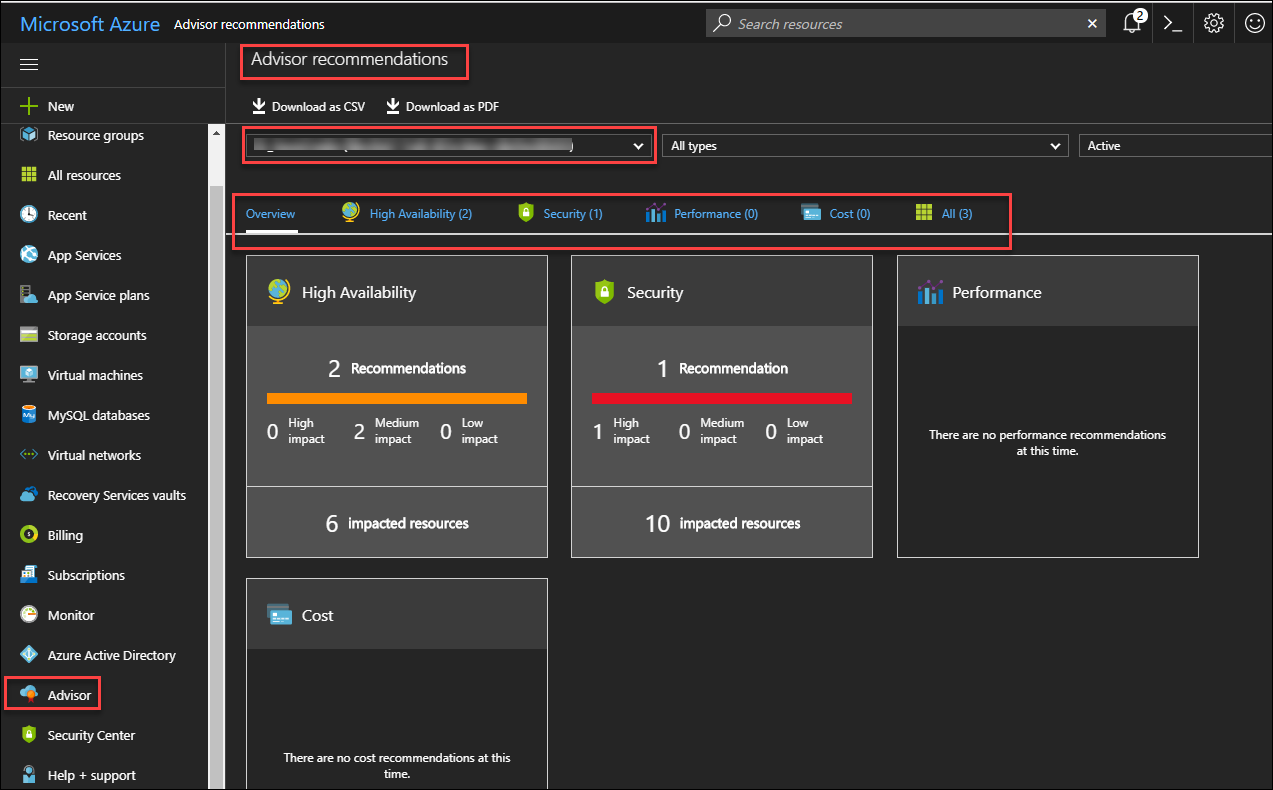Click orange High Availability impact bar
The height and width of the screenshot is (790, 1273).
click(397, 398)
